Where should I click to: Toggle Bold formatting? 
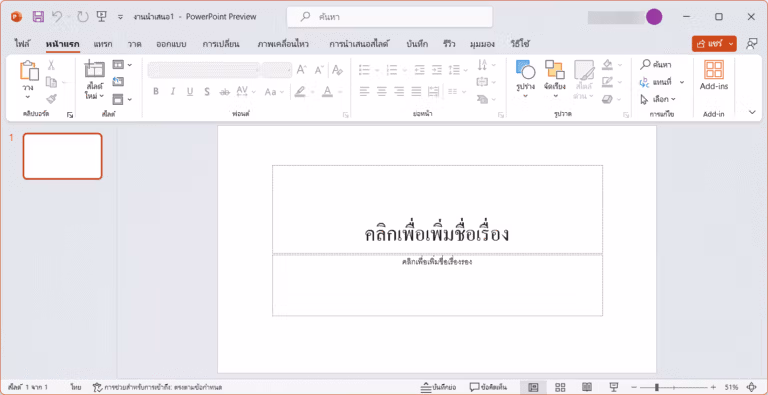156,92
